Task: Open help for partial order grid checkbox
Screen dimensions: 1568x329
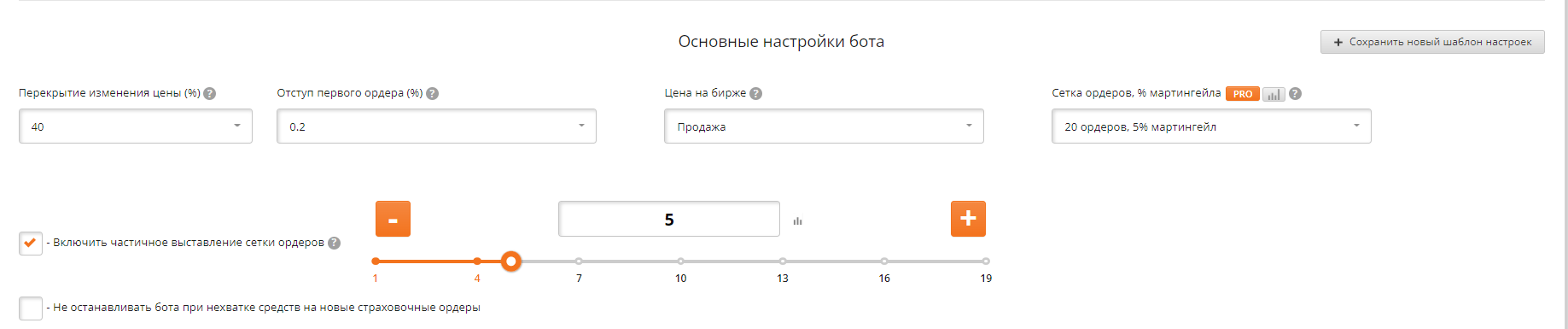Action: [x=335, y=243]
